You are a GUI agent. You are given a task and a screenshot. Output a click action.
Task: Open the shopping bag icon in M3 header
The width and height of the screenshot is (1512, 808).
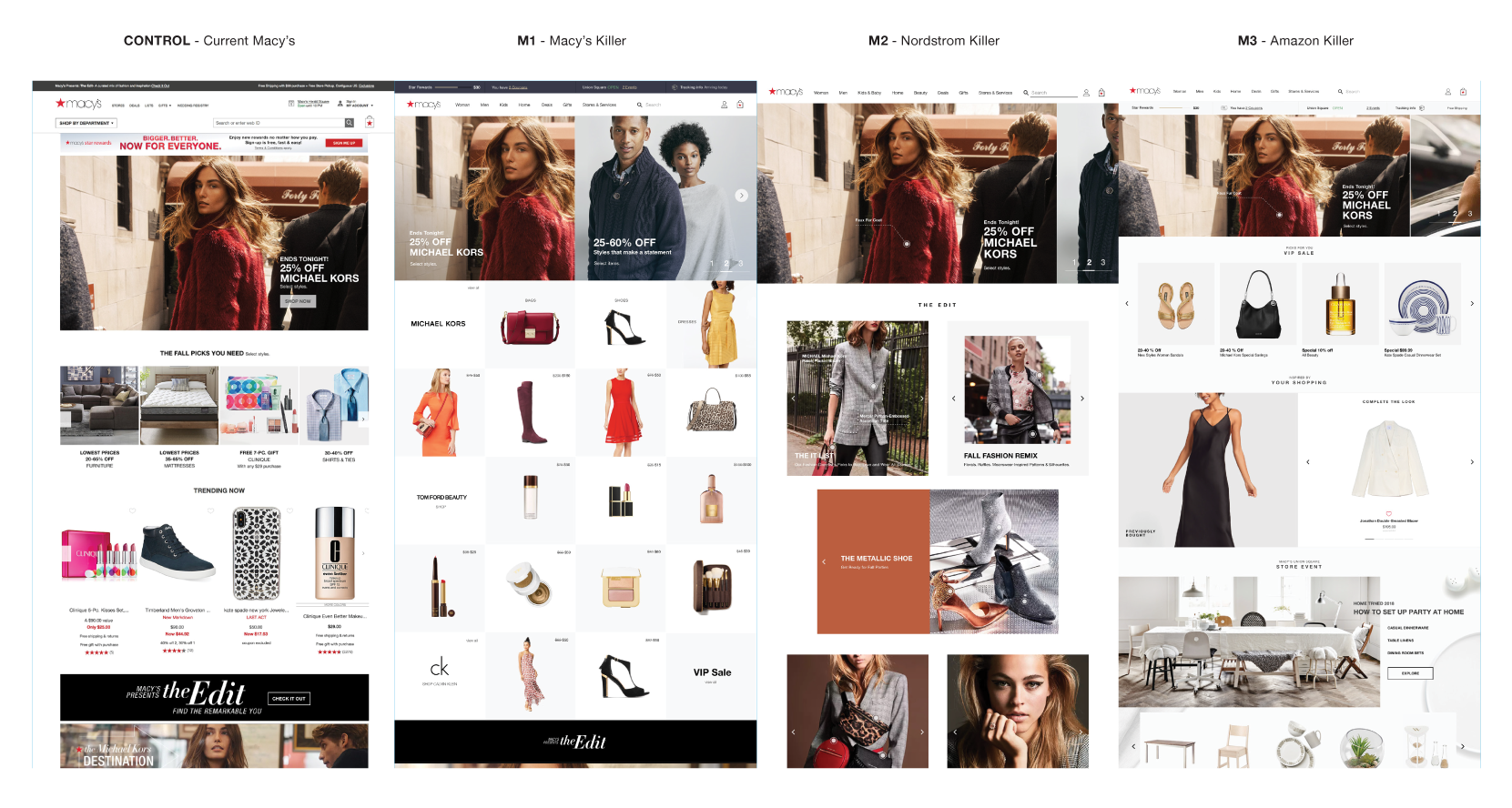point(1463,92)
